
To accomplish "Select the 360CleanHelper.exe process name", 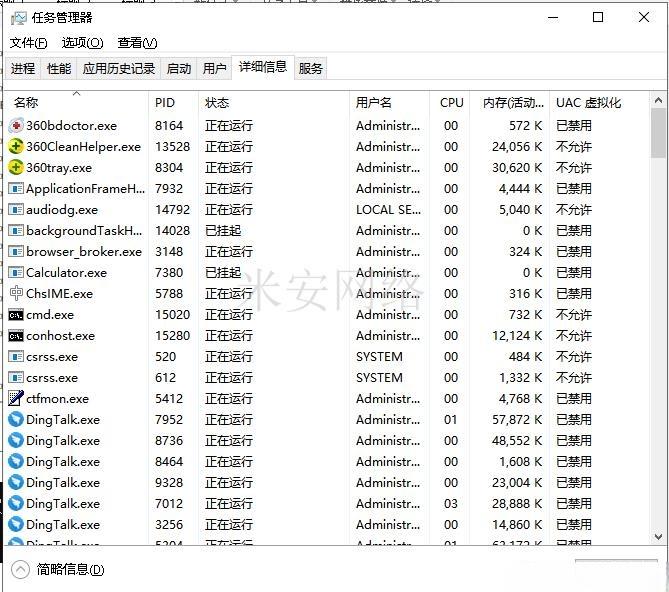I will [84, 147].
